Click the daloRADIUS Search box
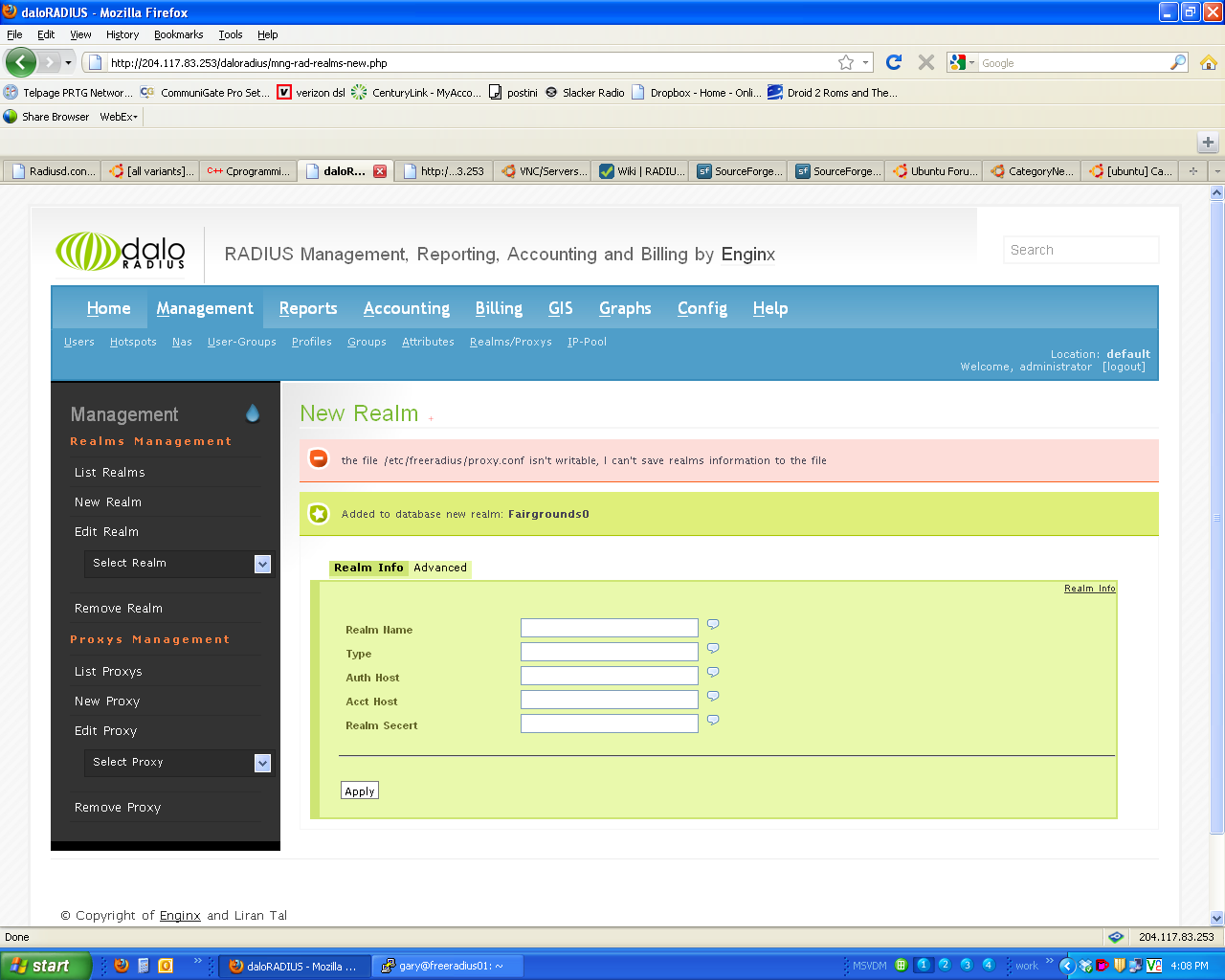 [x=1081, y=250]
